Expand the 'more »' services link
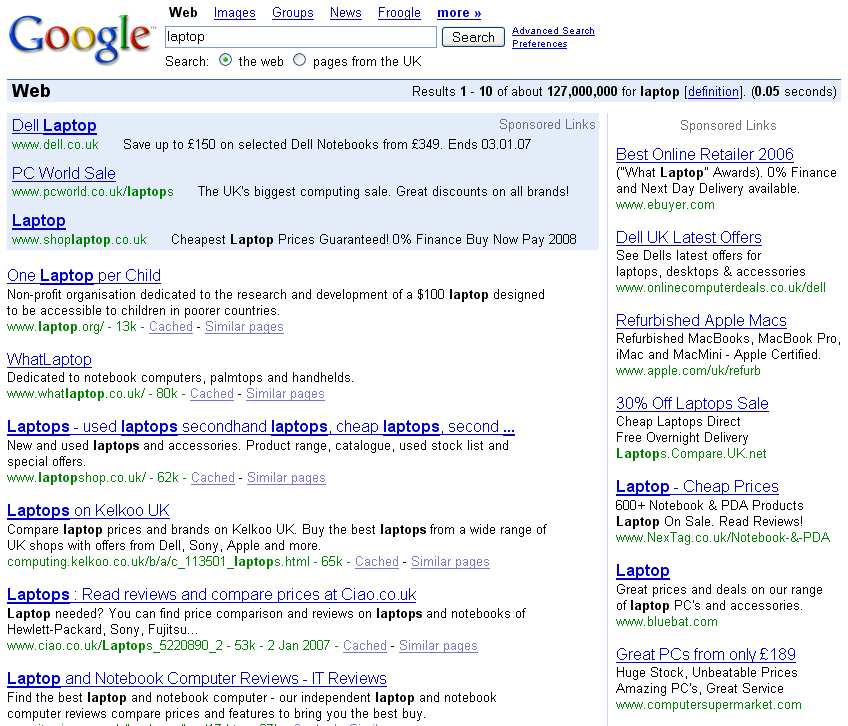 click(x=459, y=12)
